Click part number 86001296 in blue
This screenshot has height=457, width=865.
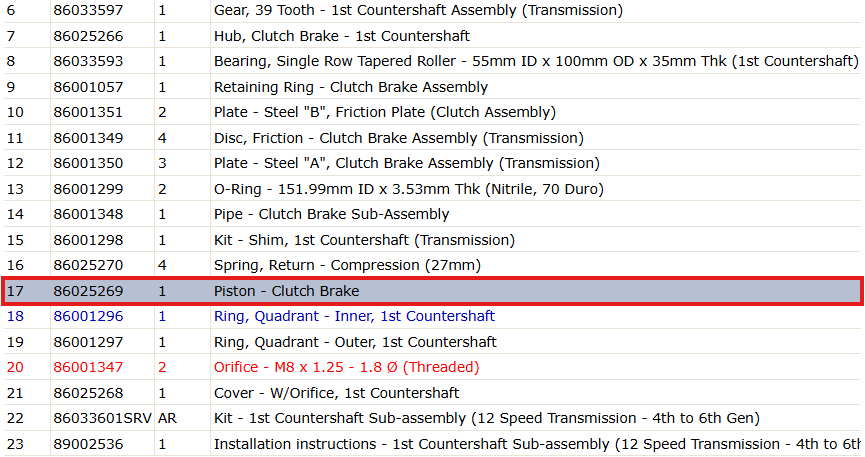[88, 316]
